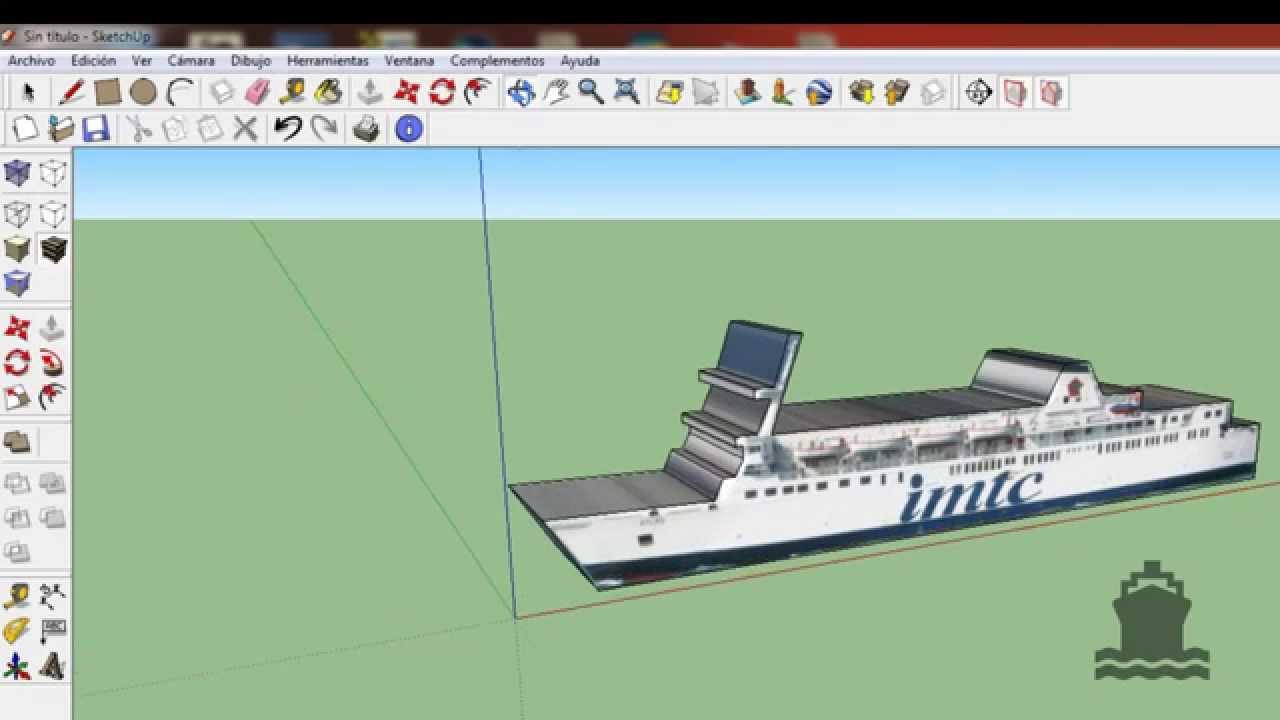
Task: Select the 3D Text tool
Action: tap(53, 665)
